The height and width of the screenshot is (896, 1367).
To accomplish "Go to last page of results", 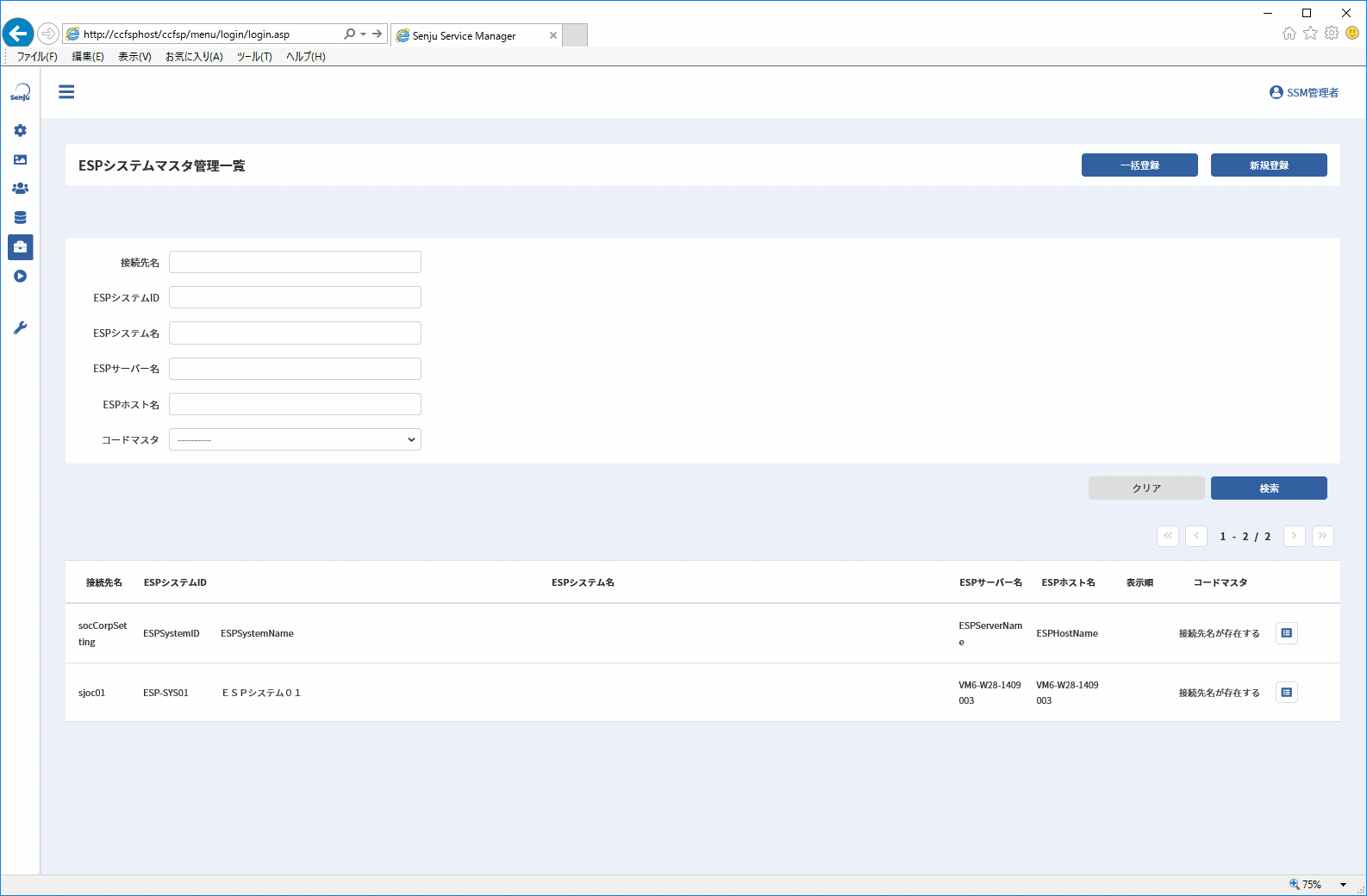I will [1323, 536].
